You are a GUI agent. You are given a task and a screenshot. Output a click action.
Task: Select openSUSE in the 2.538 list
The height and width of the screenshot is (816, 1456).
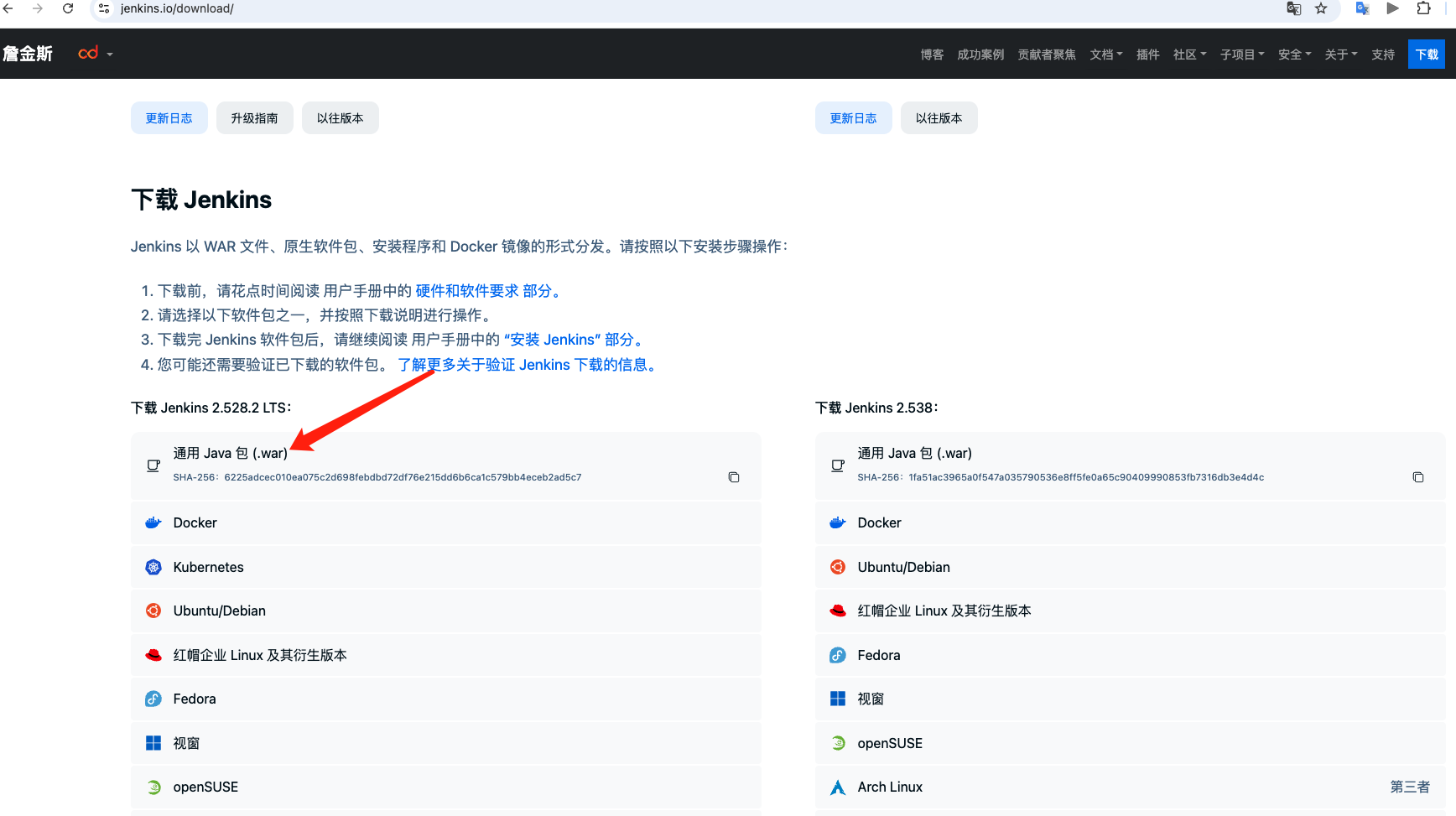[1131, 743]
